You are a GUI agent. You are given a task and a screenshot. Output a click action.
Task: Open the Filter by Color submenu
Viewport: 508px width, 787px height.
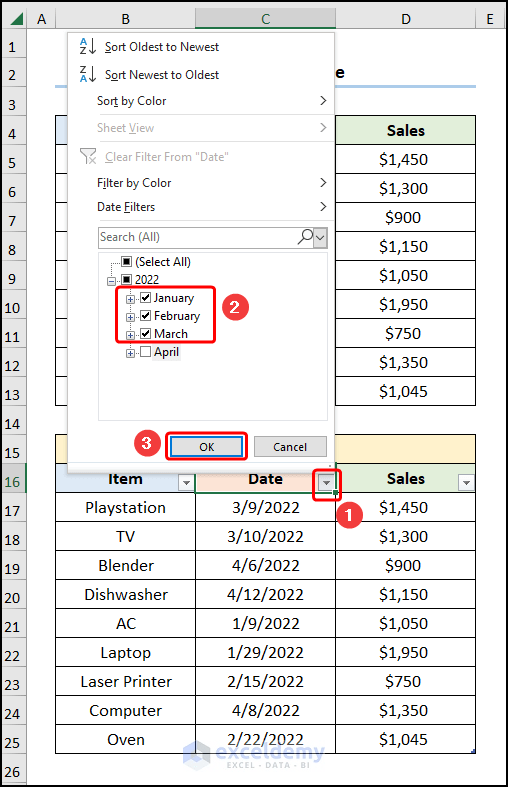tap(201, 183)
